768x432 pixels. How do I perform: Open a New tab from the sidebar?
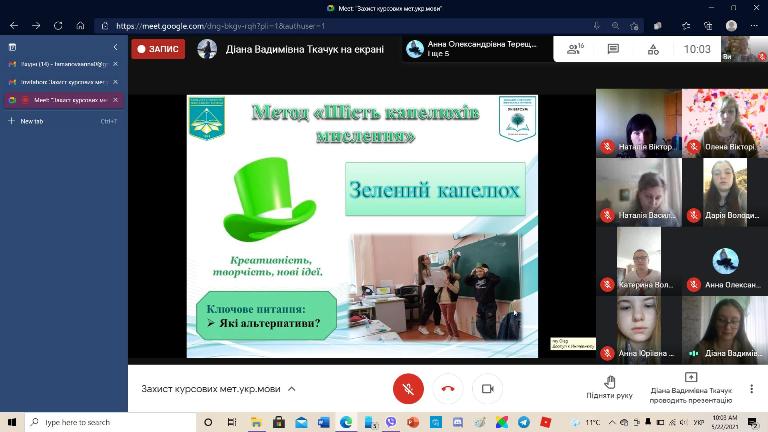(30, 121)
